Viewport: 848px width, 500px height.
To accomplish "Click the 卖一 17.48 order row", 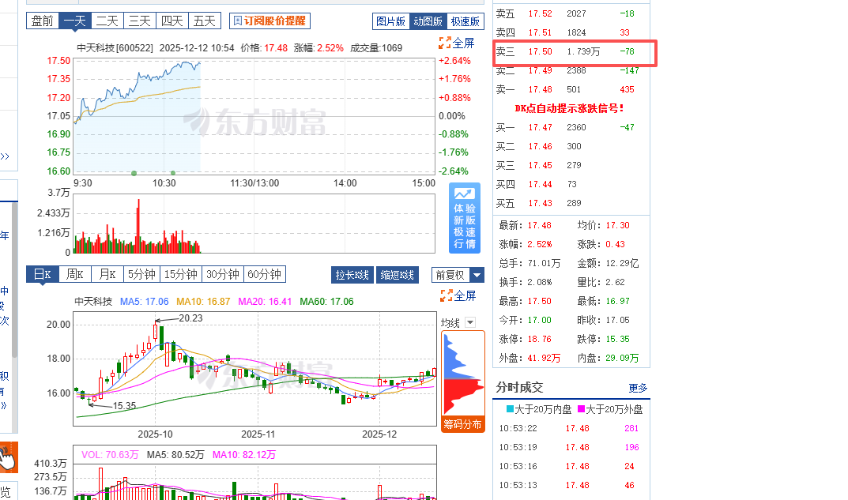I will pos(571,89).
